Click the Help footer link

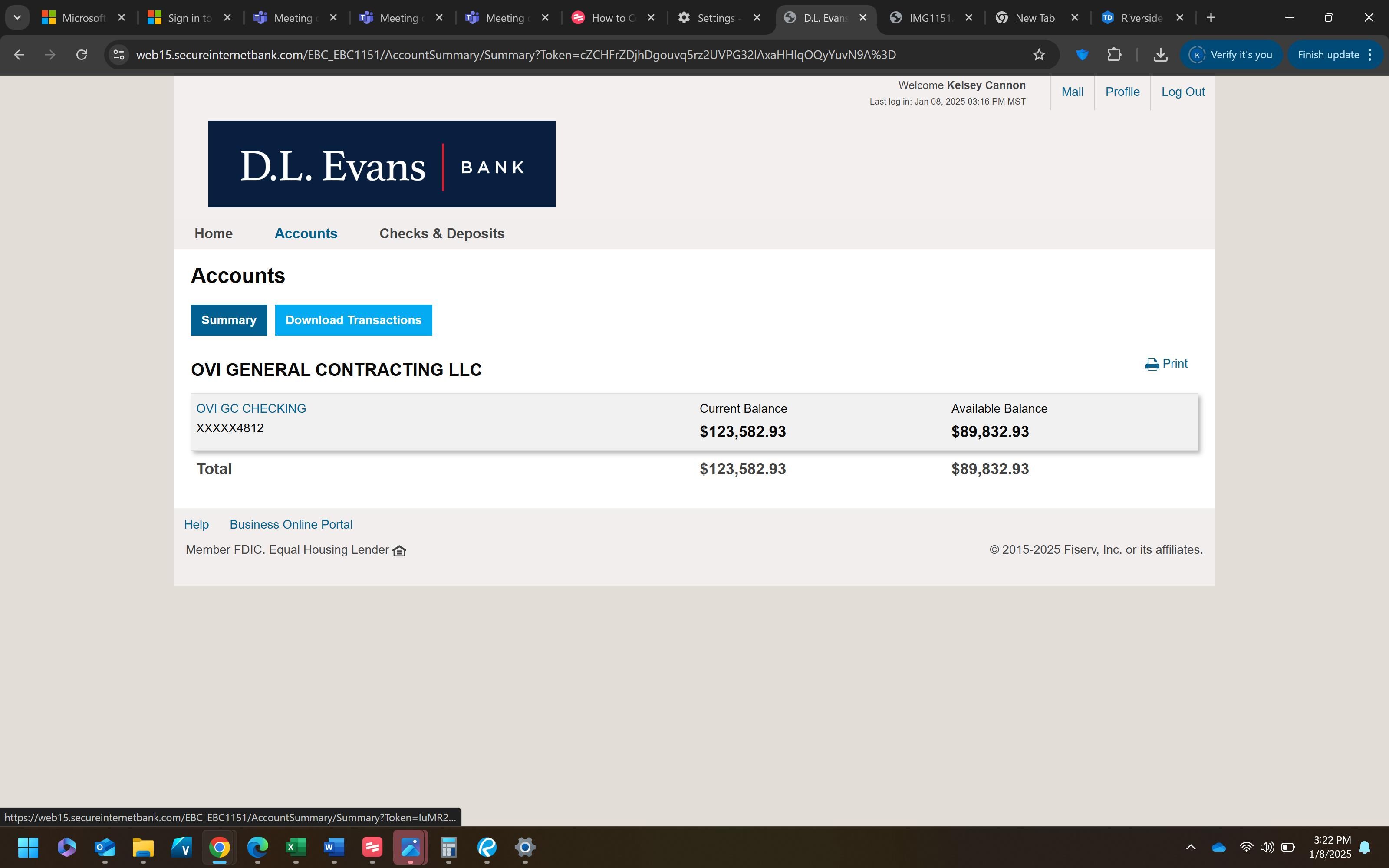point(196,525)
